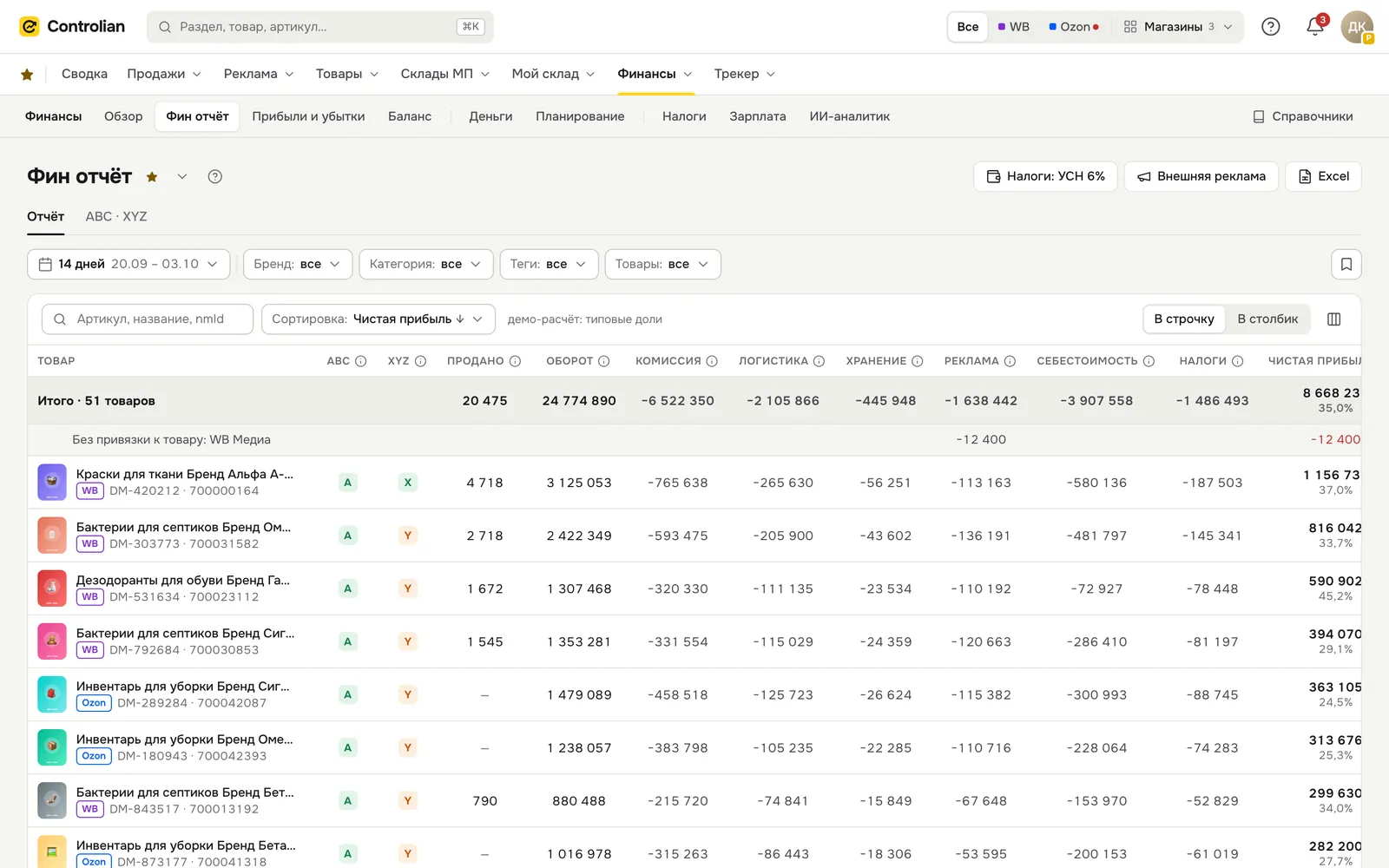Image resolution: width=1389 pixels, height=868 pixels.
Task: Open Теги filter dropdown
Action: [549, 264]
